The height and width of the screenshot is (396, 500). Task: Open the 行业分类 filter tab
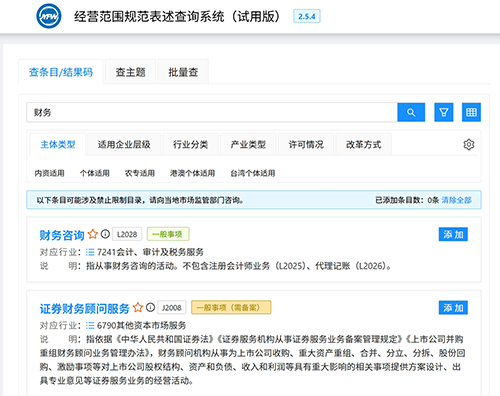click(190, 144)
